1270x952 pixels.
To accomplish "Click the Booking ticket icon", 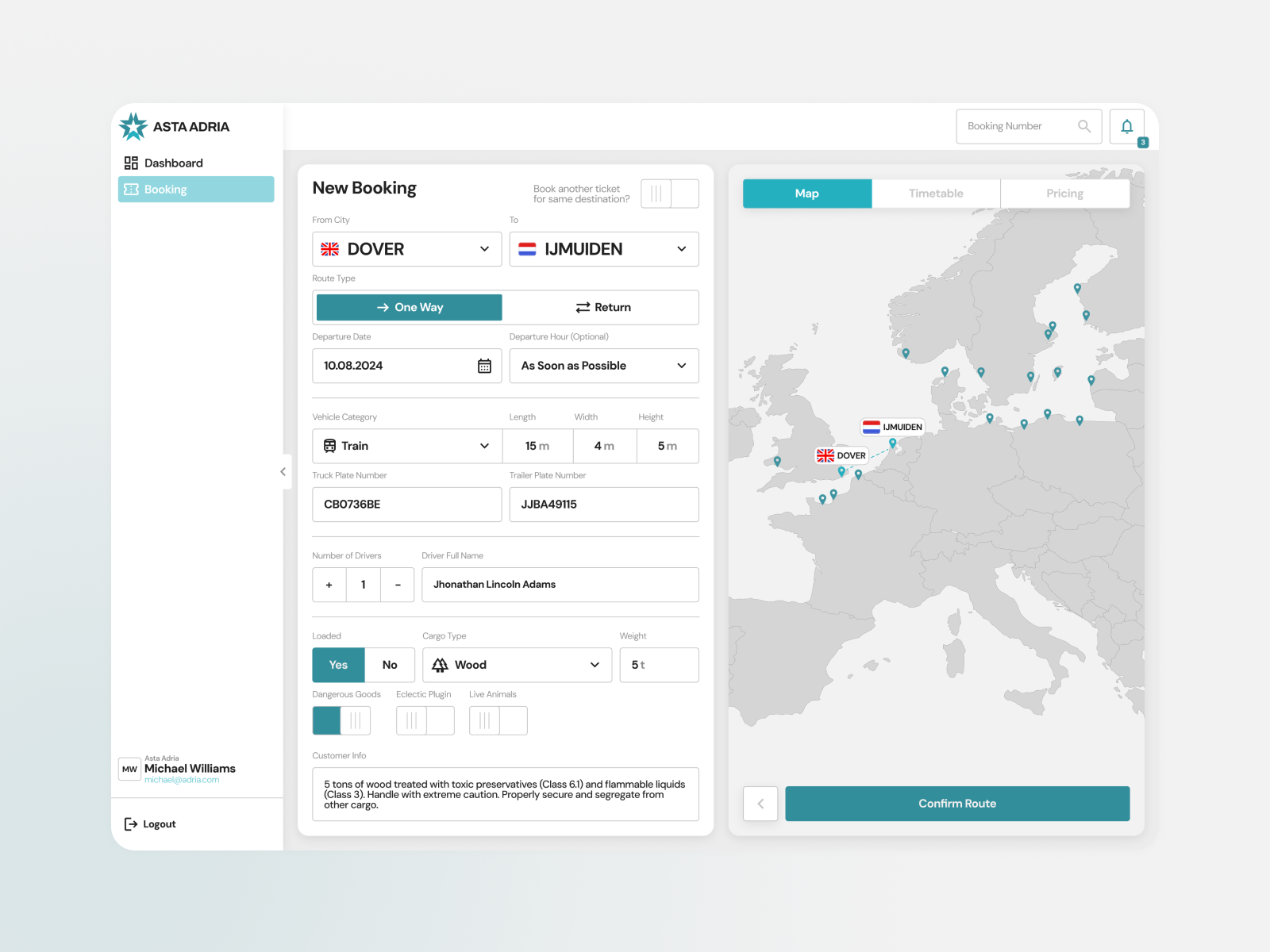I will click(x=131, y=190).
